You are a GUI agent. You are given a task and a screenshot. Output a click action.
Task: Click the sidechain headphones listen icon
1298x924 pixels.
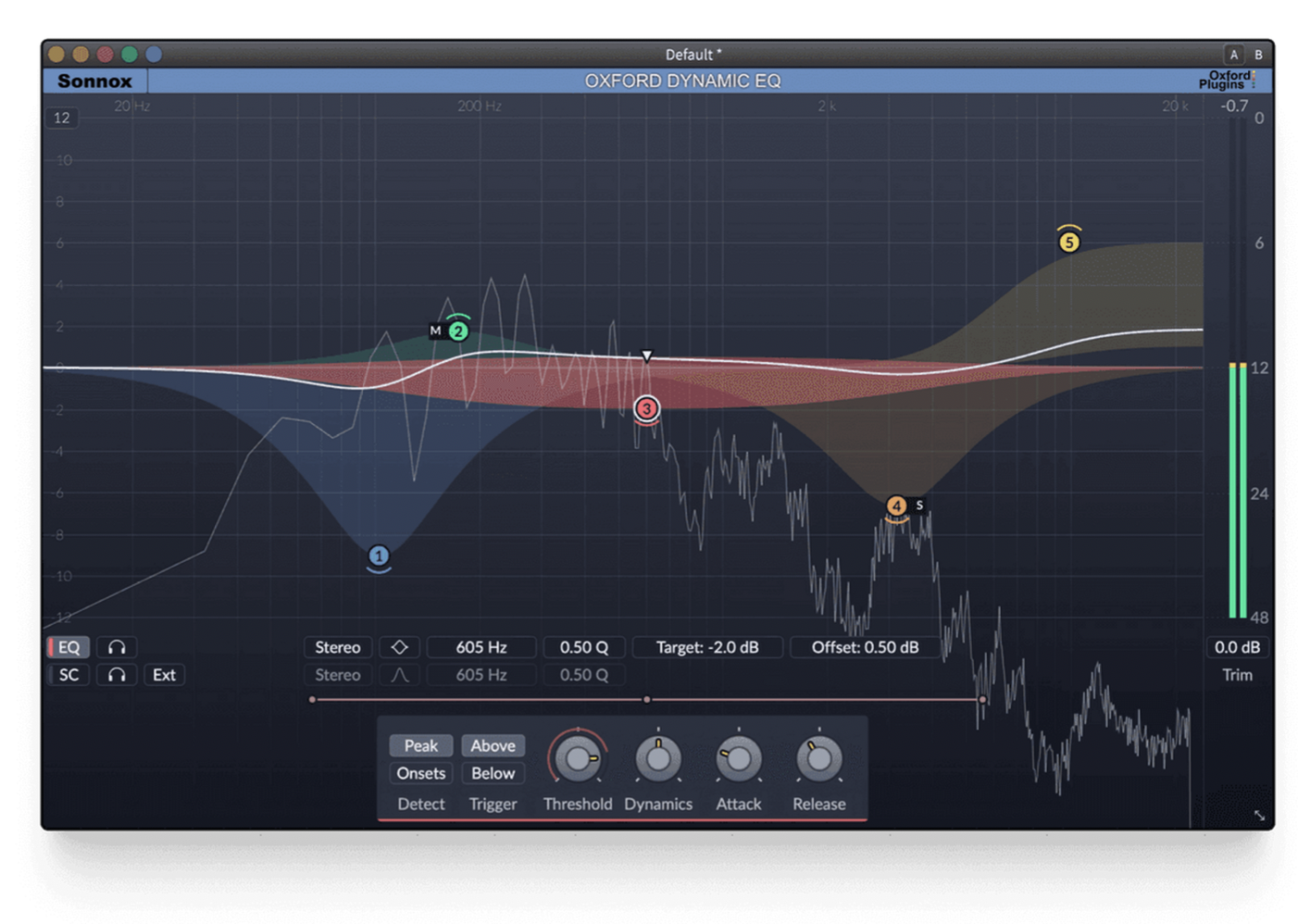[117, 675]
